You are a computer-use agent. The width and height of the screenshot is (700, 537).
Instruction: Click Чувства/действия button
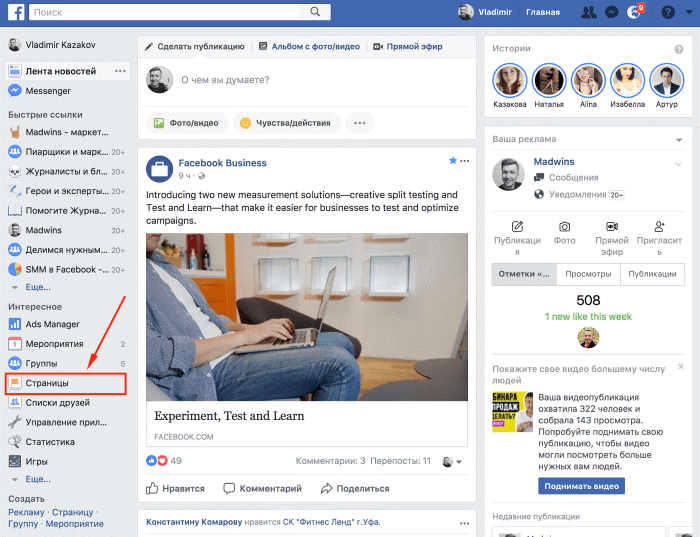click(x=286, y=123)
